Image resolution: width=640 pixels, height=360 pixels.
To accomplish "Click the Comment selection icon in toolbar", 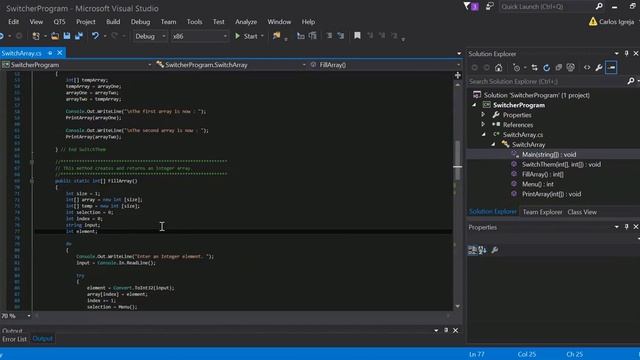I will (329, 36).
